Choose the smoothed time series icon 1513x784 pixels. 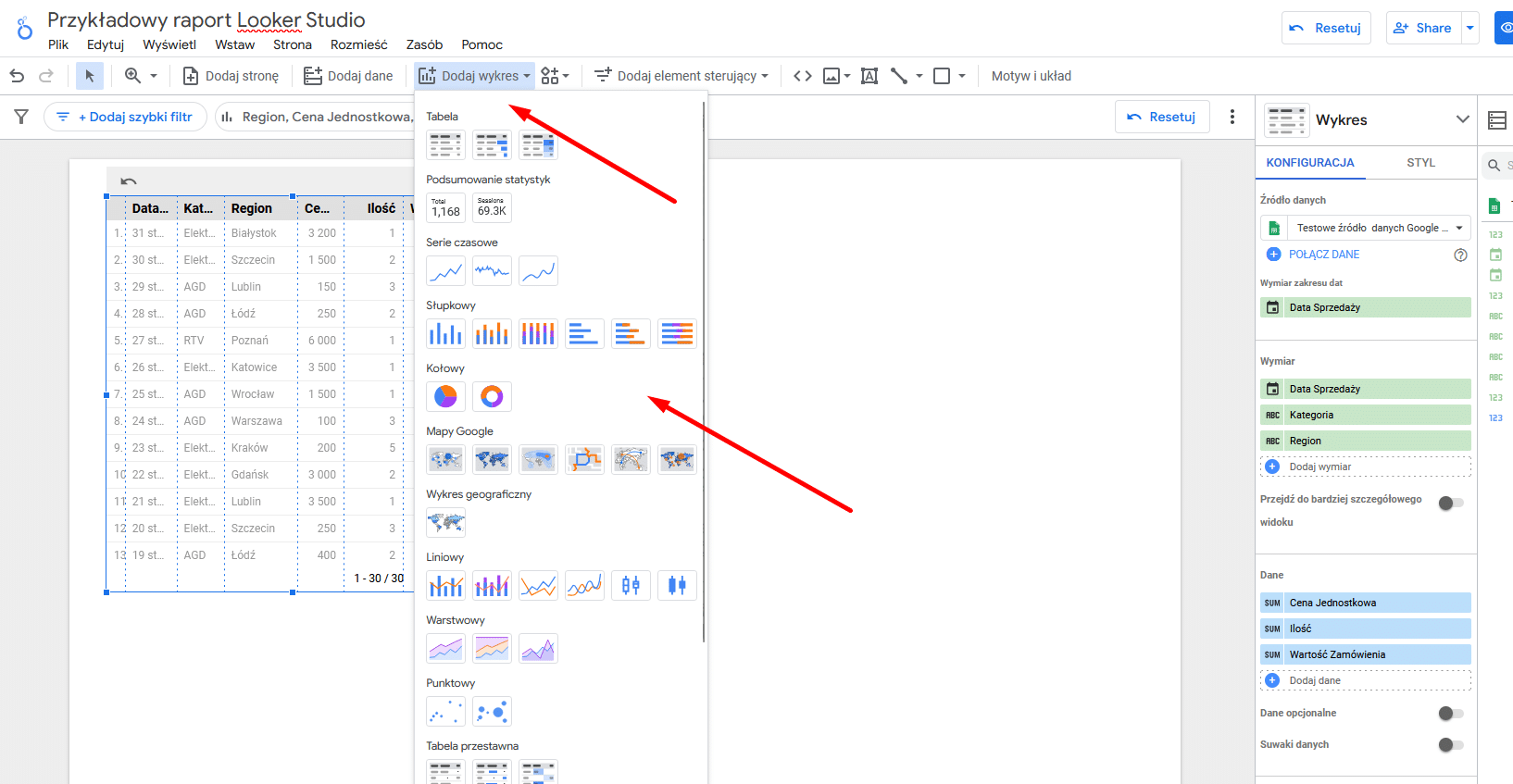point(538,270)
